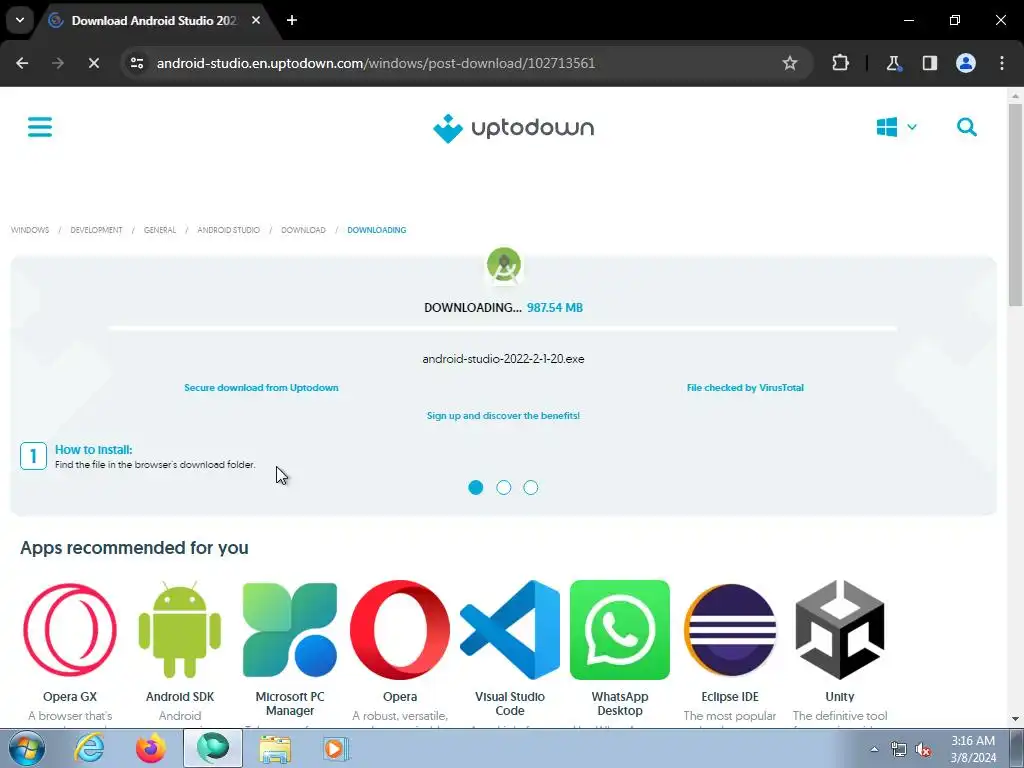Go to the Download breadcrumb

point(303,230)
